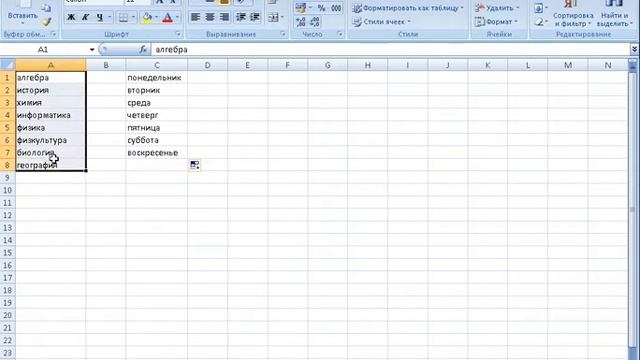Open Форматировать как таблицу dropdown
The image size is (640, 360).
coord(408,8)
